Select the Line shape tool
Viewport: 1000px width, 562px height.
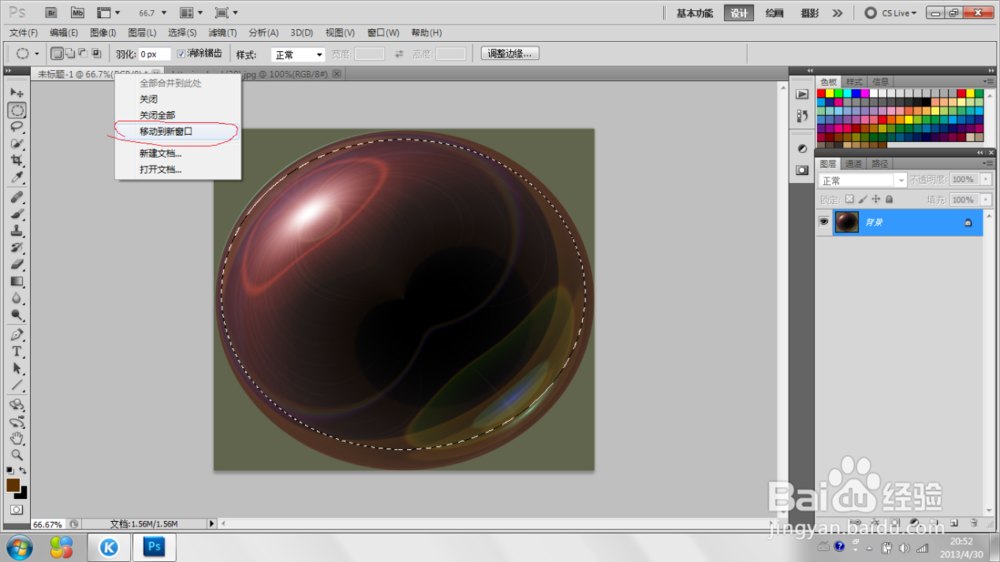click(x=17, y=385)
